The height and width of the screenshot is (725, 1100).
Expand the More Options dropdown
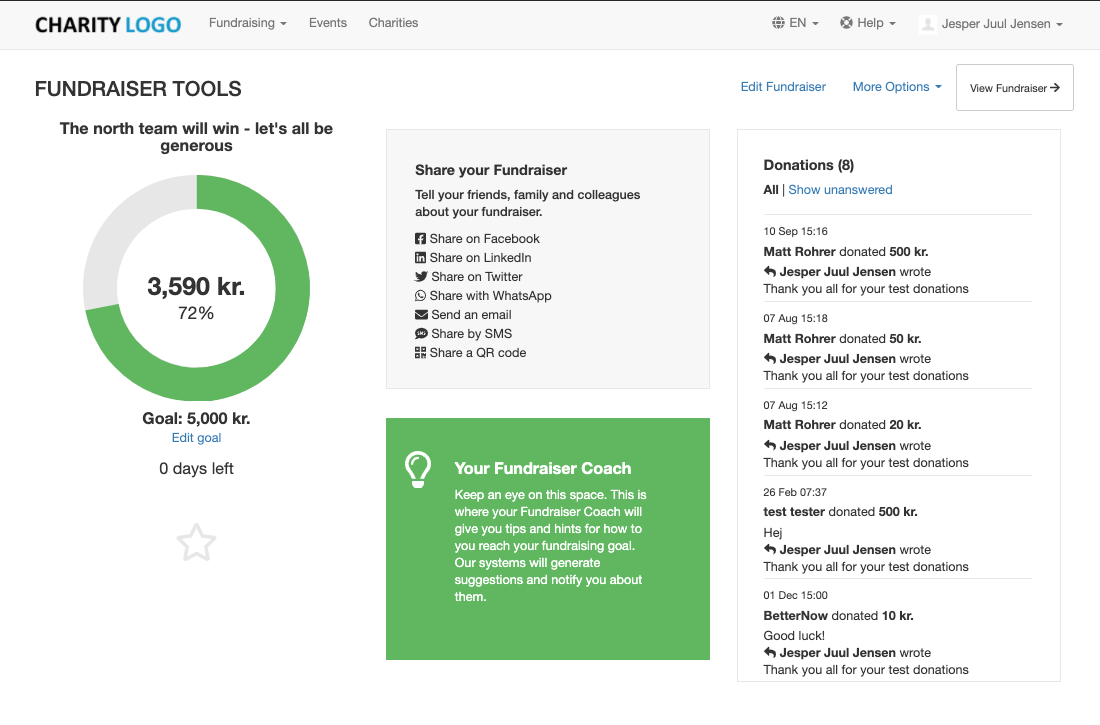point(896,87)
